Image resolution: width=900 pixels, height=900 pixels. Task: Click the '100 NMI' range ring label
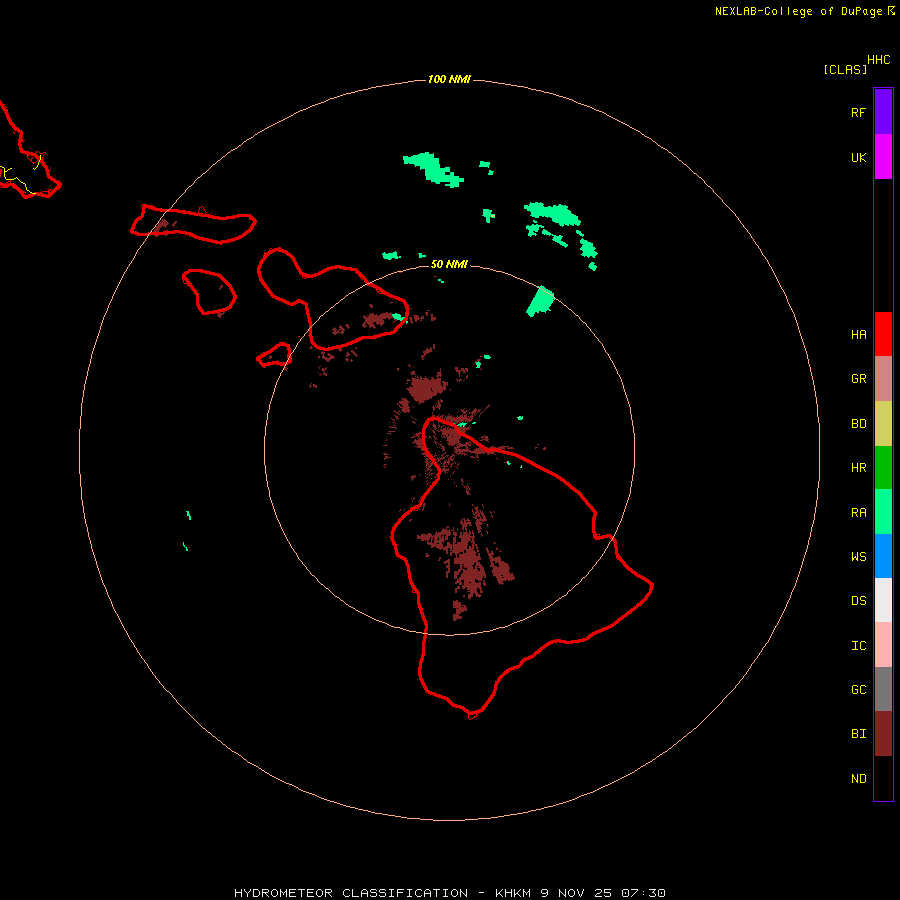(449, 79)
